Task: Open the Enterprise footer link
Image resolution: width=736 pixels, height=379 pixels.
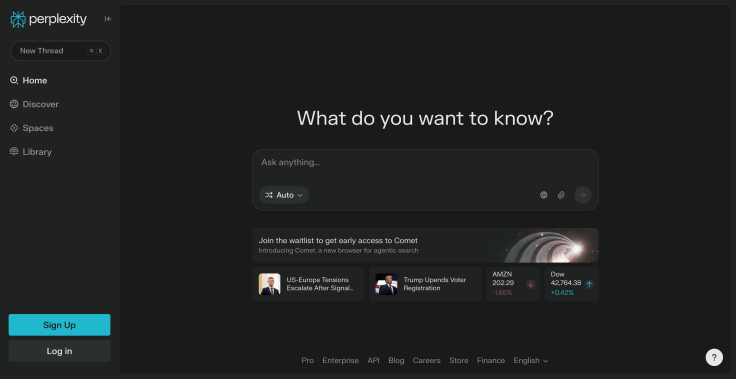Action: [x=340, y=361]
